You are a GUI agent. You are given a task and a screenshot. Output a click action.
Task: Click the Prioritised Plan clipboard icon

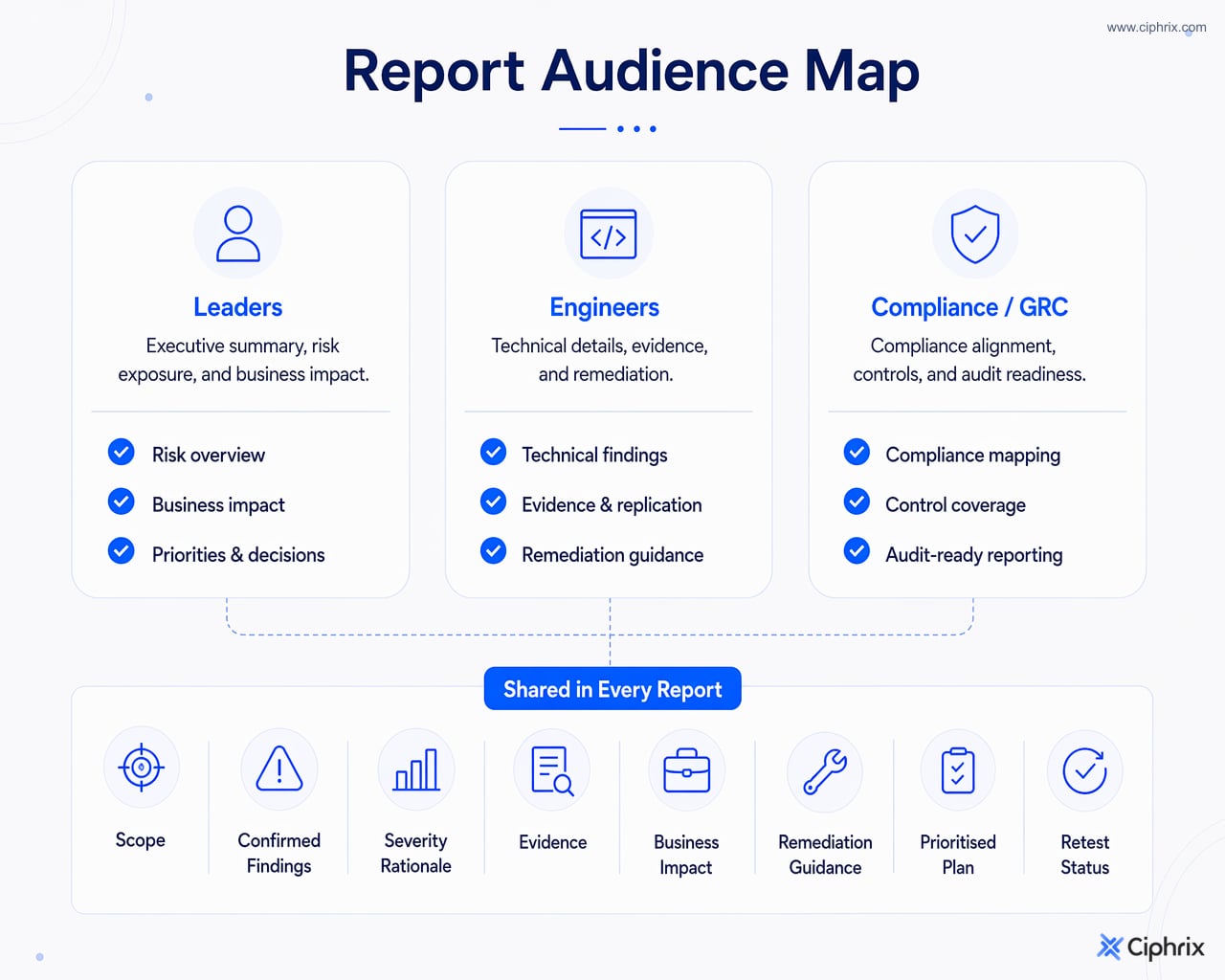pos(958,771)
